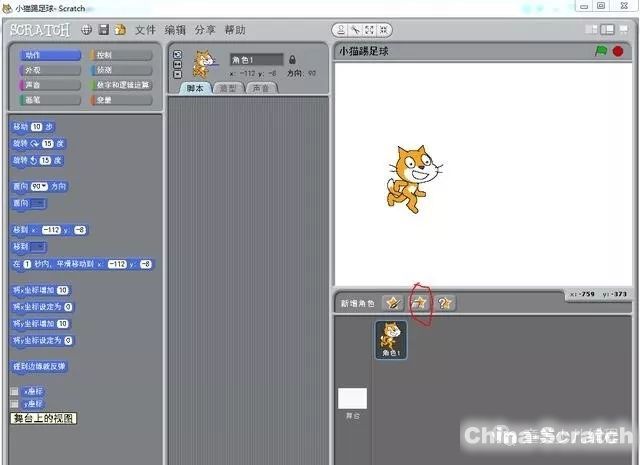Choose new sprite from file folder icon
Viewport: 640px width, 465px height.
point(420,302)
